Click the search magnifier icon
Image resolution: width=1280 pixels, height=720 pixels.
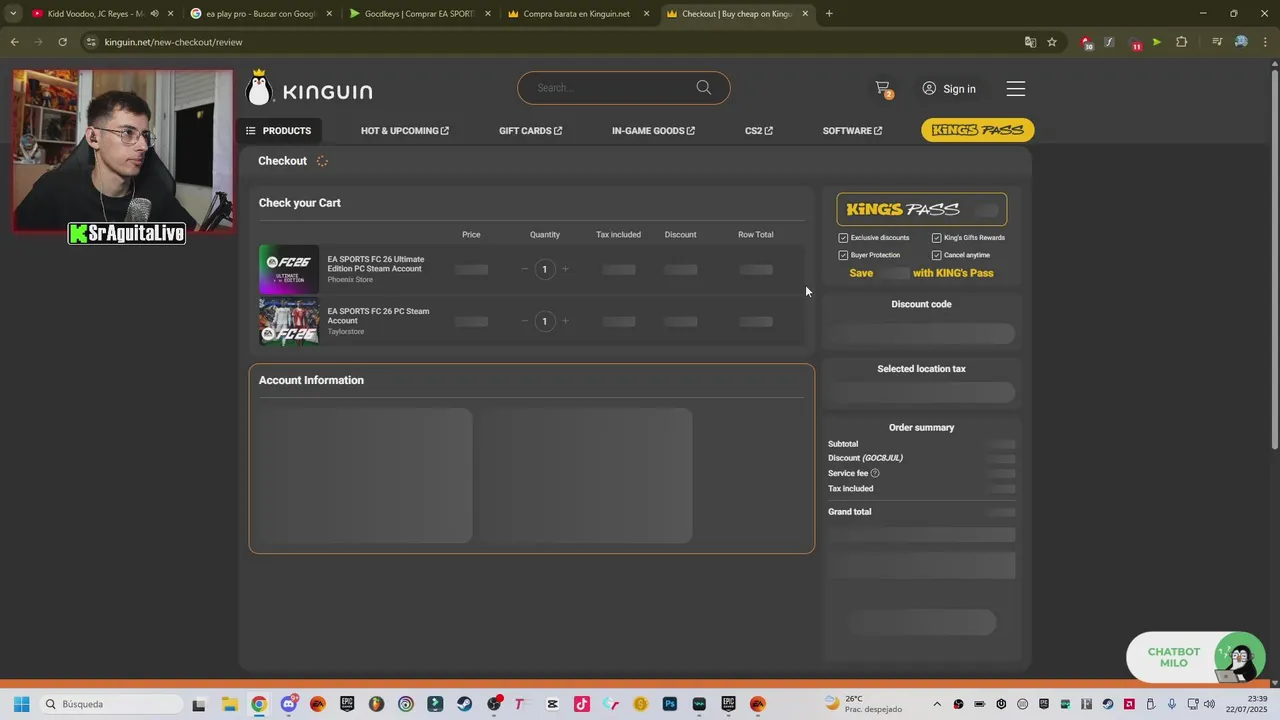[x=704, y=87]
